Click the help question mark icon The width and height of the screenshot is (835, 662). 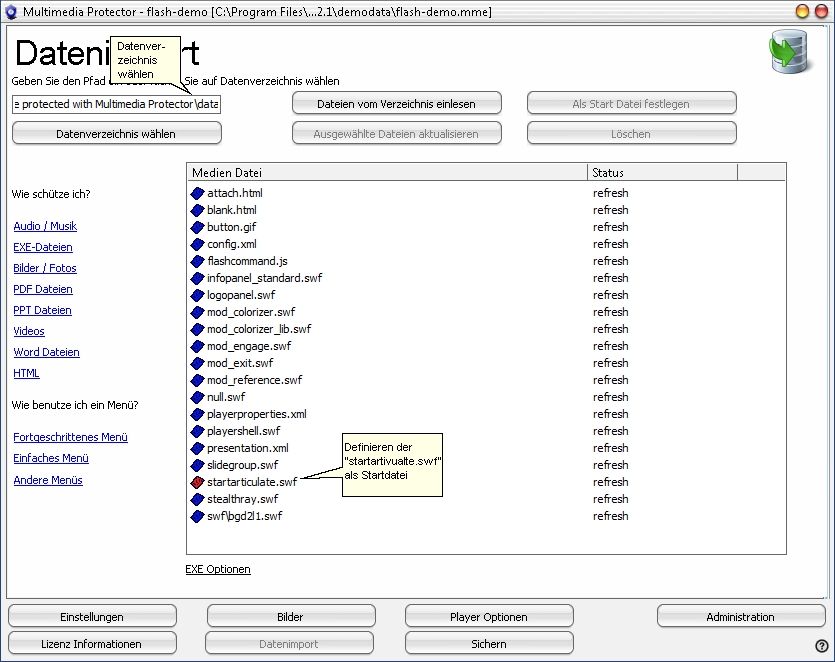pos(821,646)
